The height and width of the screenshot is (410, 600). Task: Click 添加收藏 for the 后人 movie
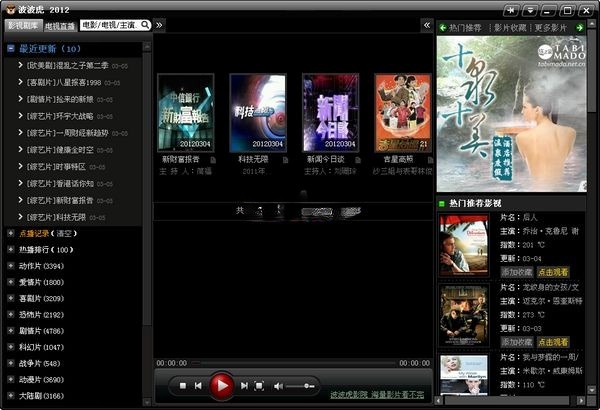[x=517, y=272]
